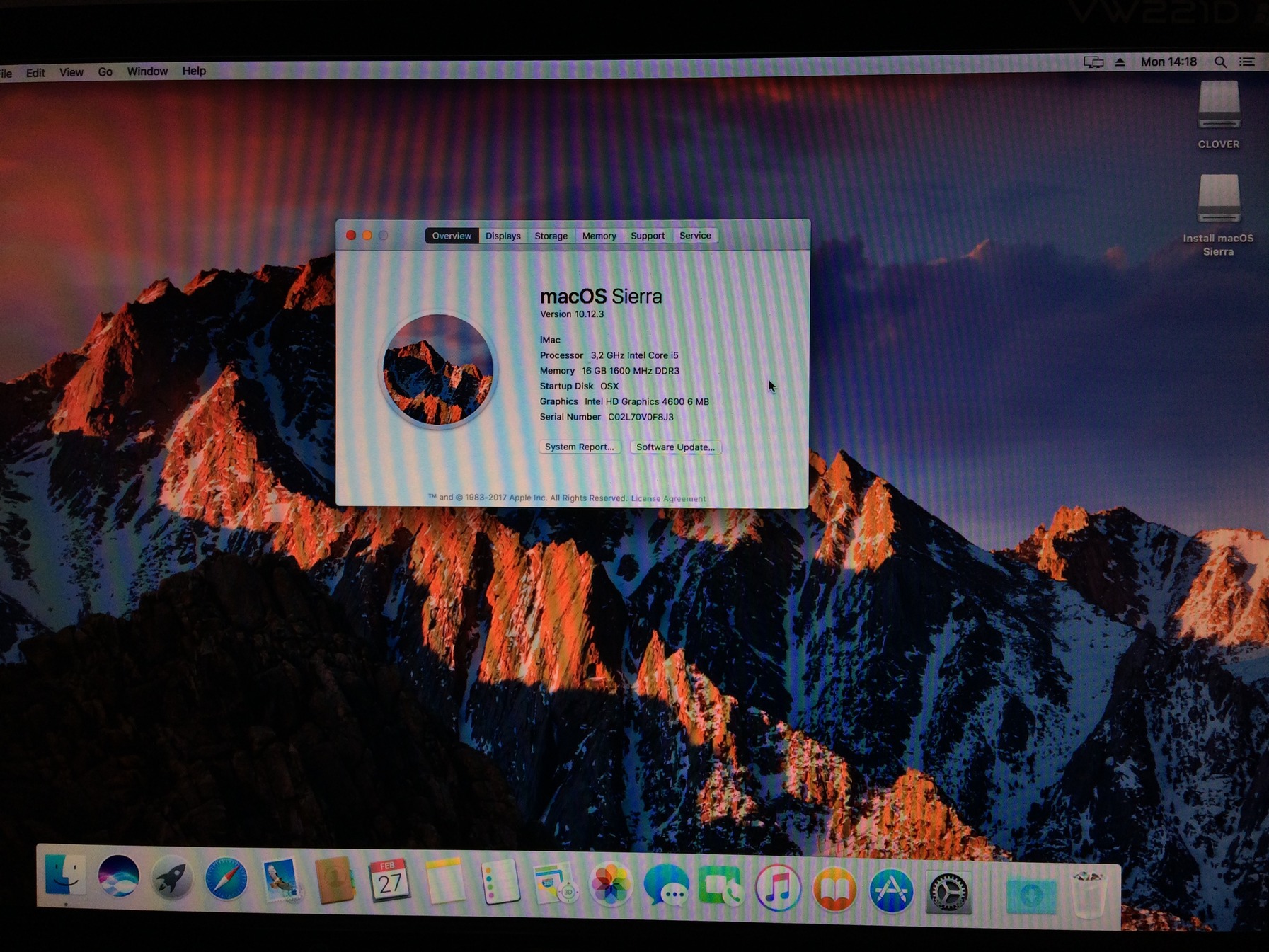
Task: Select the Overview tab
Action: pyautogui.click(x=452, y=236)
